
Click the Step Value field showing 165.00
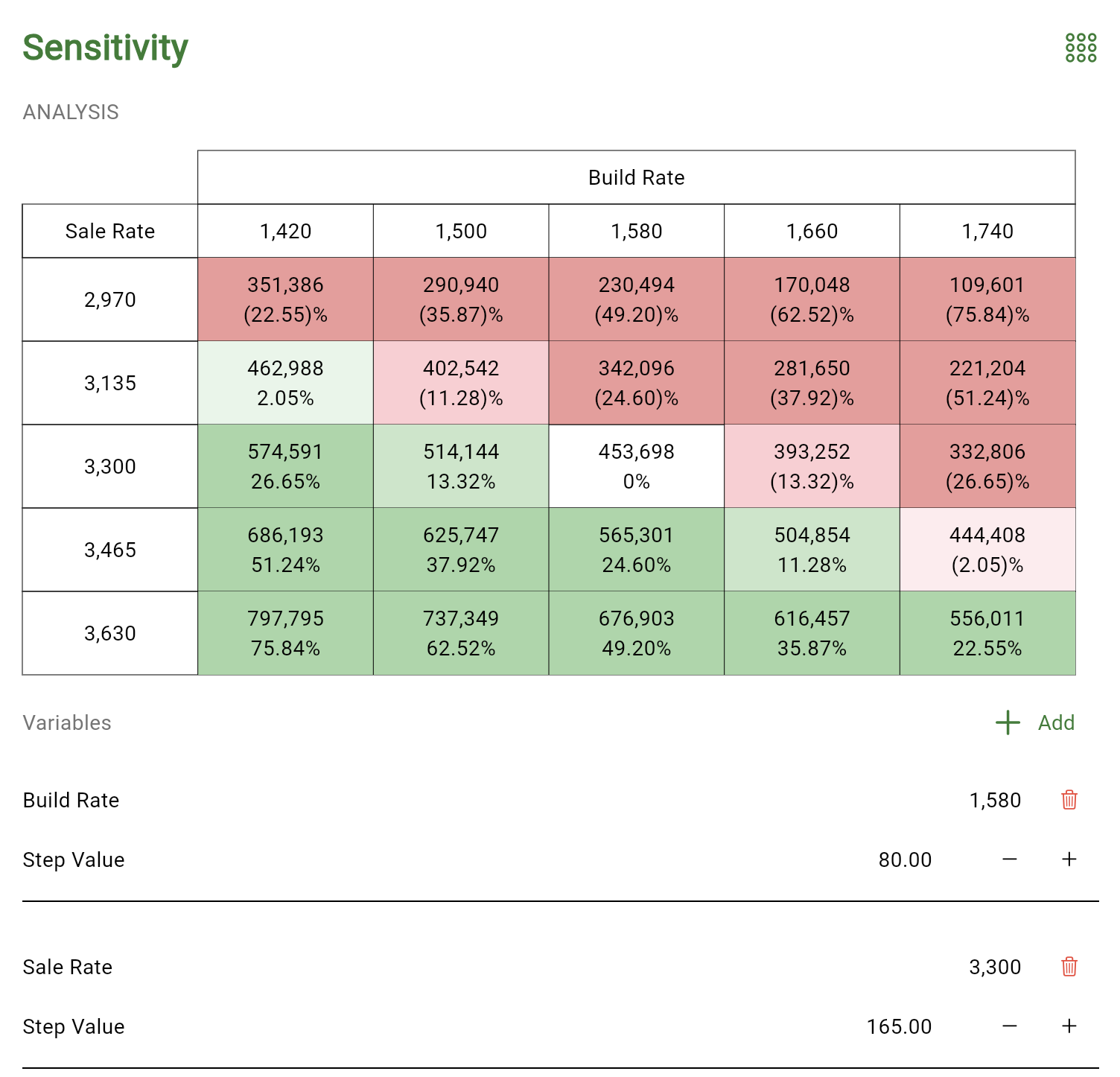point(899,1026)
